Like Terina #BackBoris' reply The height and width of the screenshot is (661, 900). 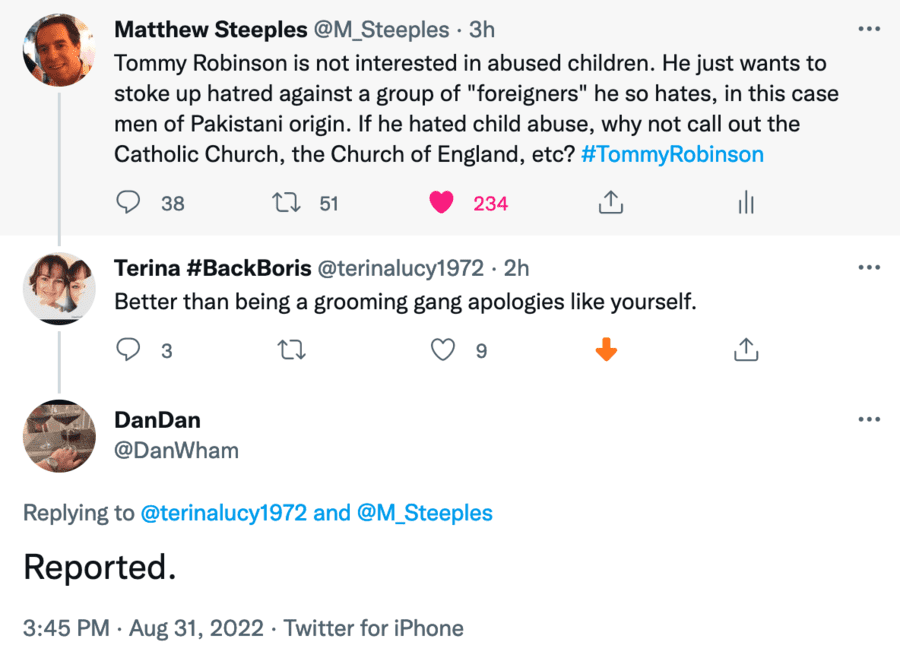click(442, 350)
